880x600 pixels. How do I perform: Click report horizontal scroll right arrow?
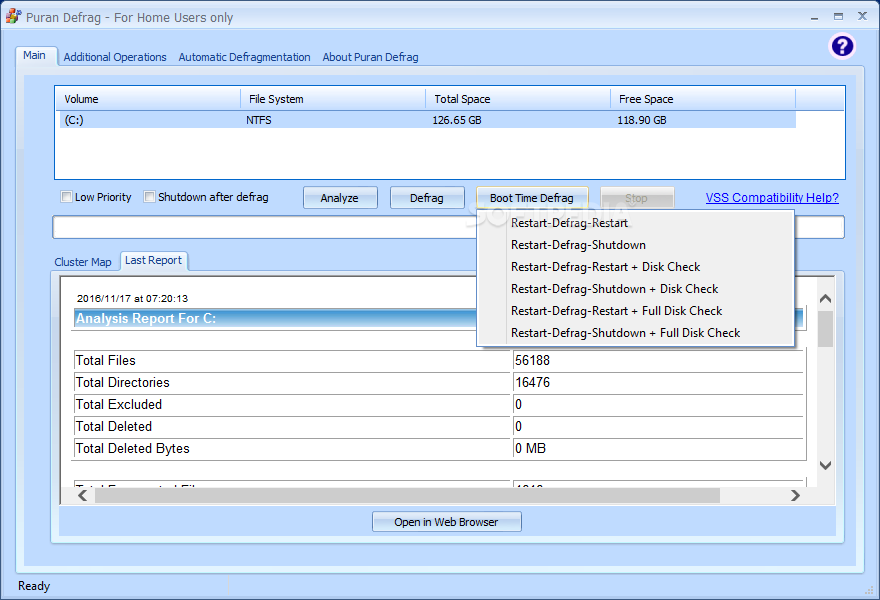795,496
